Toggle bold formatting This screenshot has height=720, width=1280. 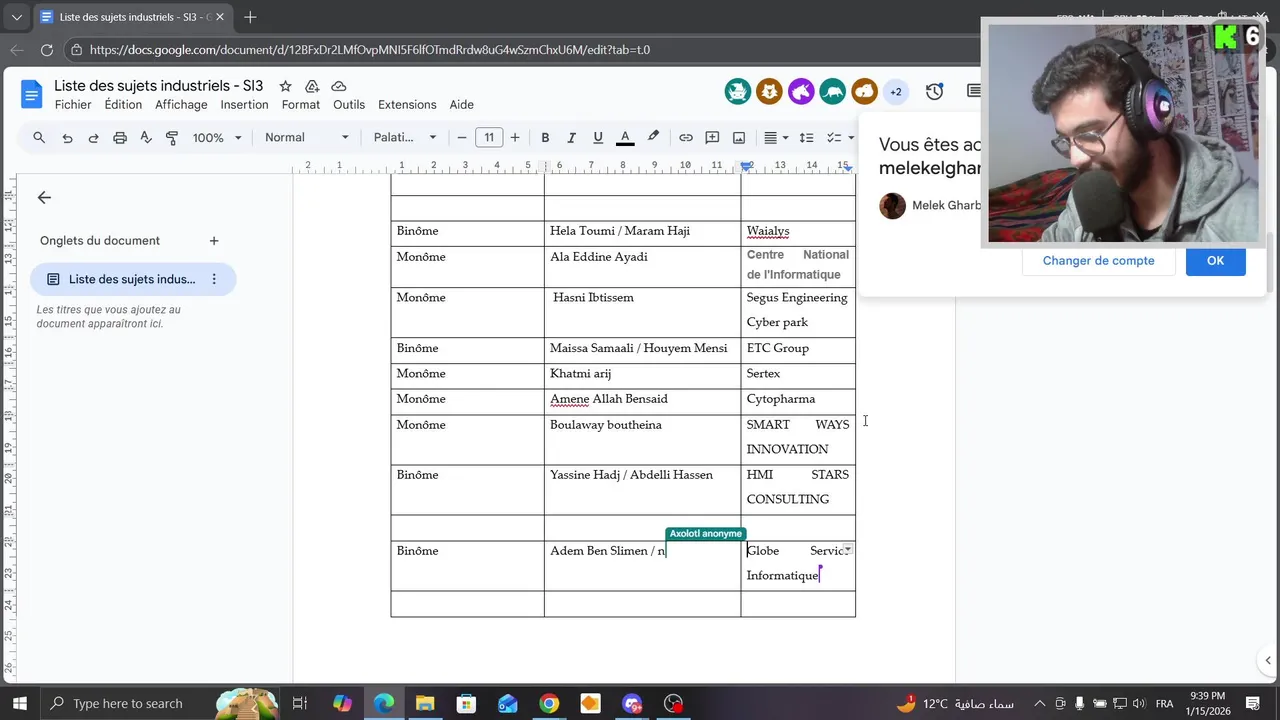(545, 137)
